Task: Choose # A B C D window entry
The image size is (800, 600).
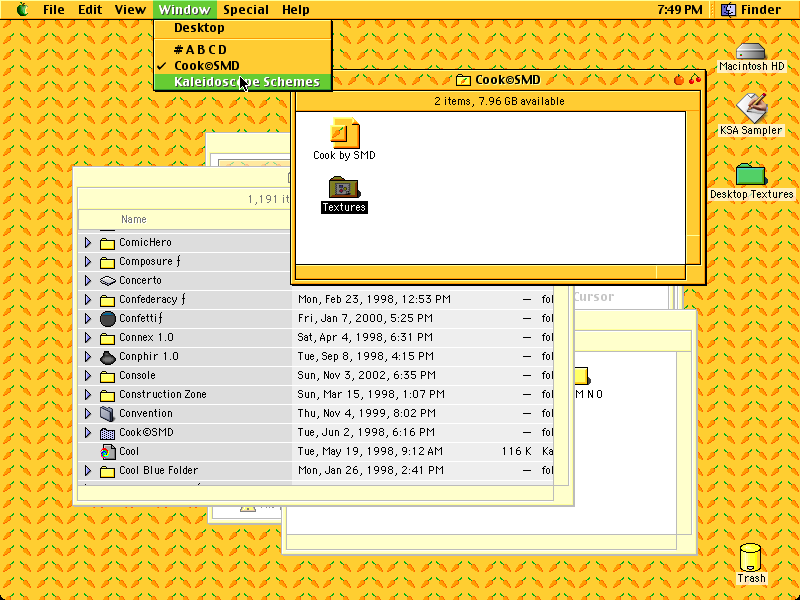Action: (x=243, y=50)
